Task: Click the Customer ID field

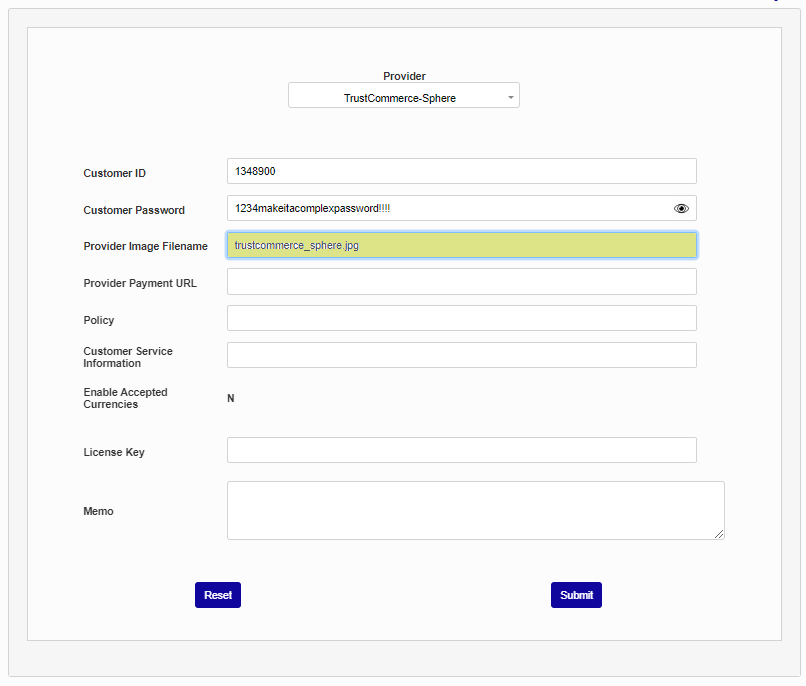Action: click(461, 171)
